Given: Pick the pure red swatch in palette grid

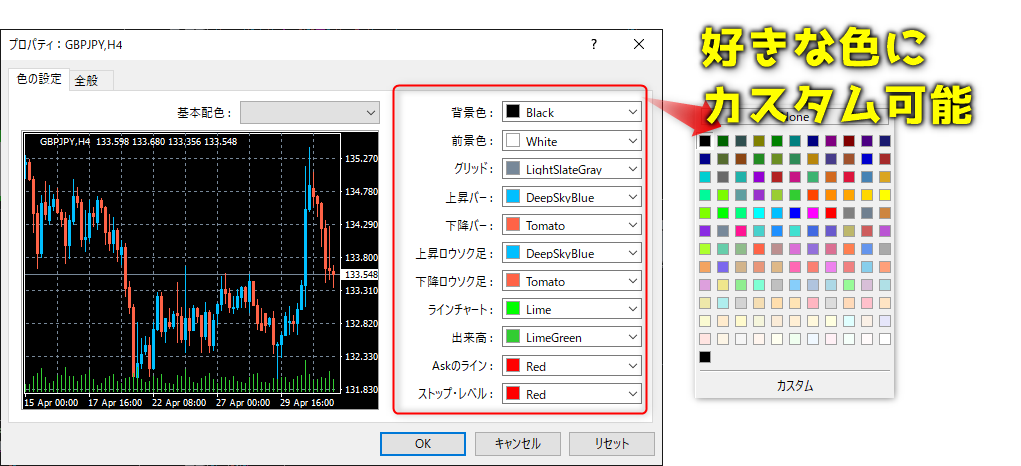Looking at the screenshot, I should point(830,213).
